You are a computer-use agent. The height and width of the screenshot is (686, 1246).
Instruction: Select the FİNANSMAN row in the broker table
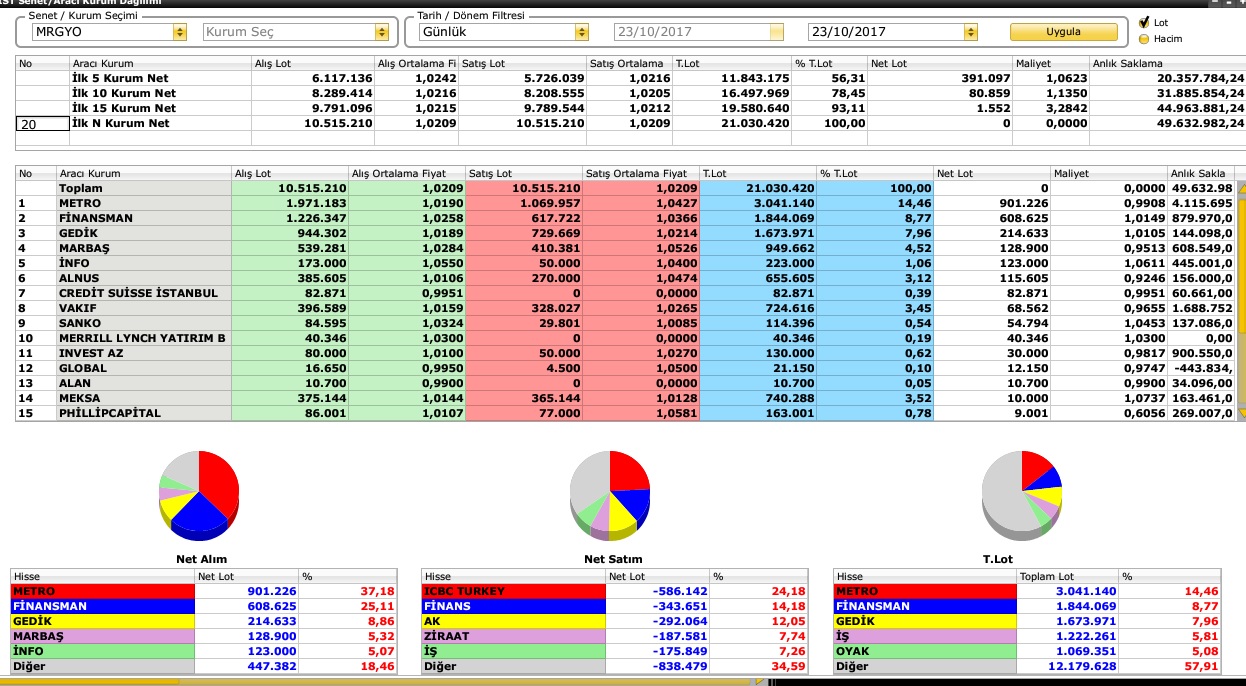(625, 218)
